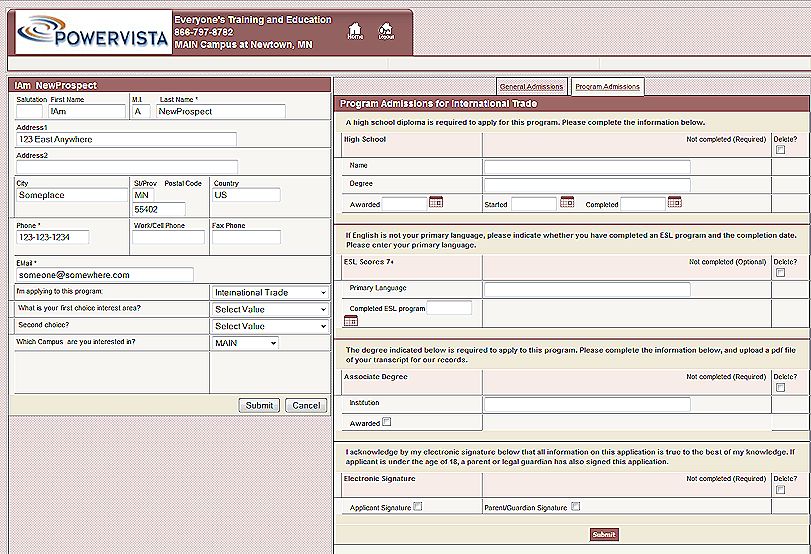Screen dimensions: 811x554
Task: Click the Completed ESL program date field
Action: (449, 308)
